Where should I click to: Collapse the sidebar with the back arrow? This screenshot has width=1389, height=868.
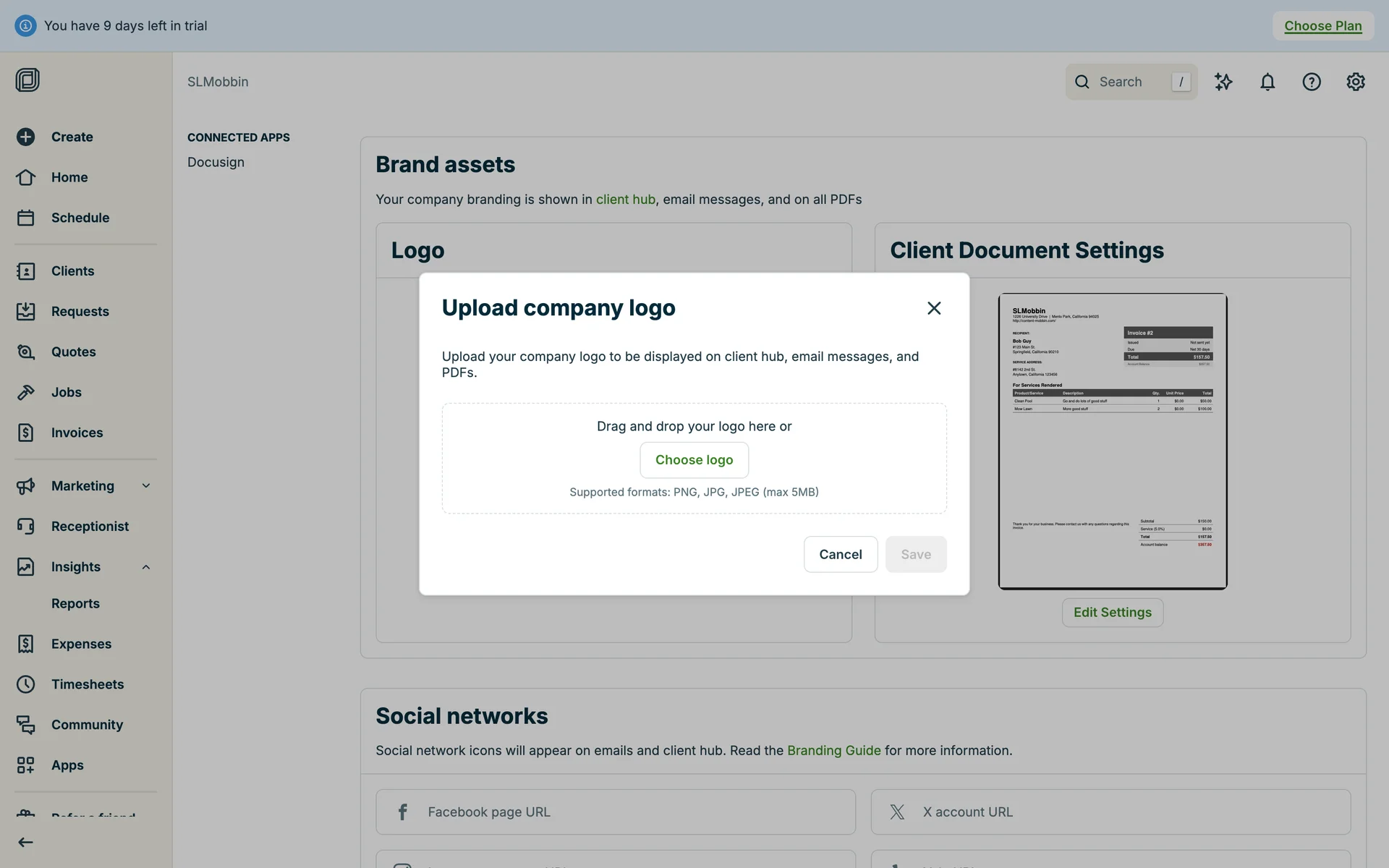[26, 842]
